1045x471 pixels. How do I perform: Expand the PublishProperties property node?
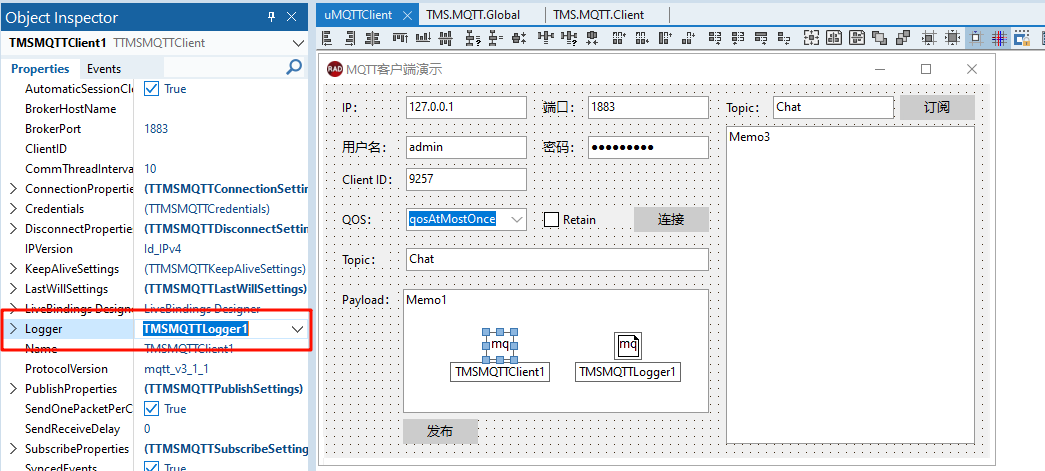click(13, 388)
